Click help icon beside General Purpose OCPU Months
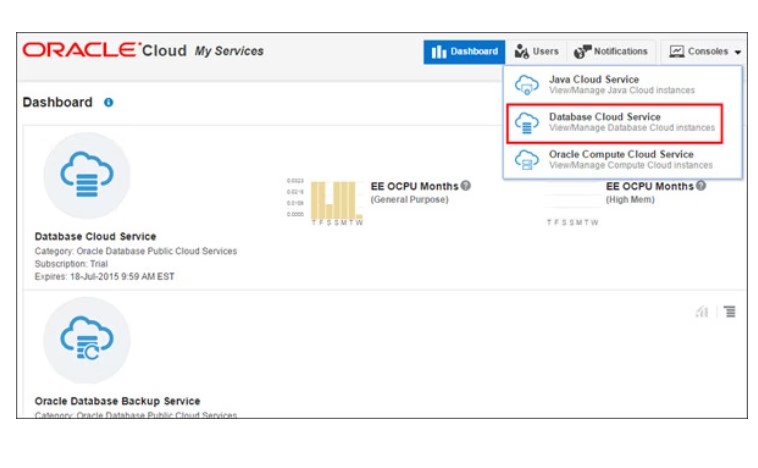The height and width of the screenshot is (468, 758). 466,185
